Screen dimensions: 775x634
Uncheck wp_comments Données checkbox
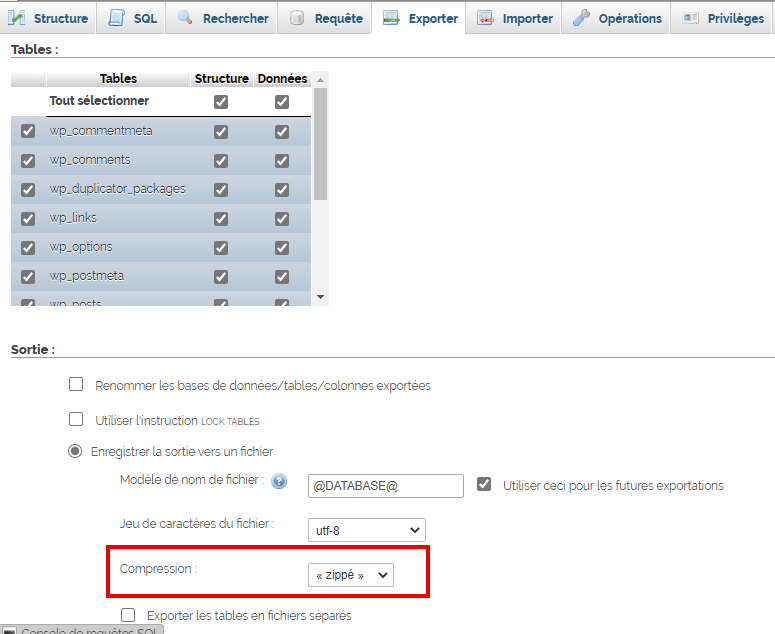[282, 161]
